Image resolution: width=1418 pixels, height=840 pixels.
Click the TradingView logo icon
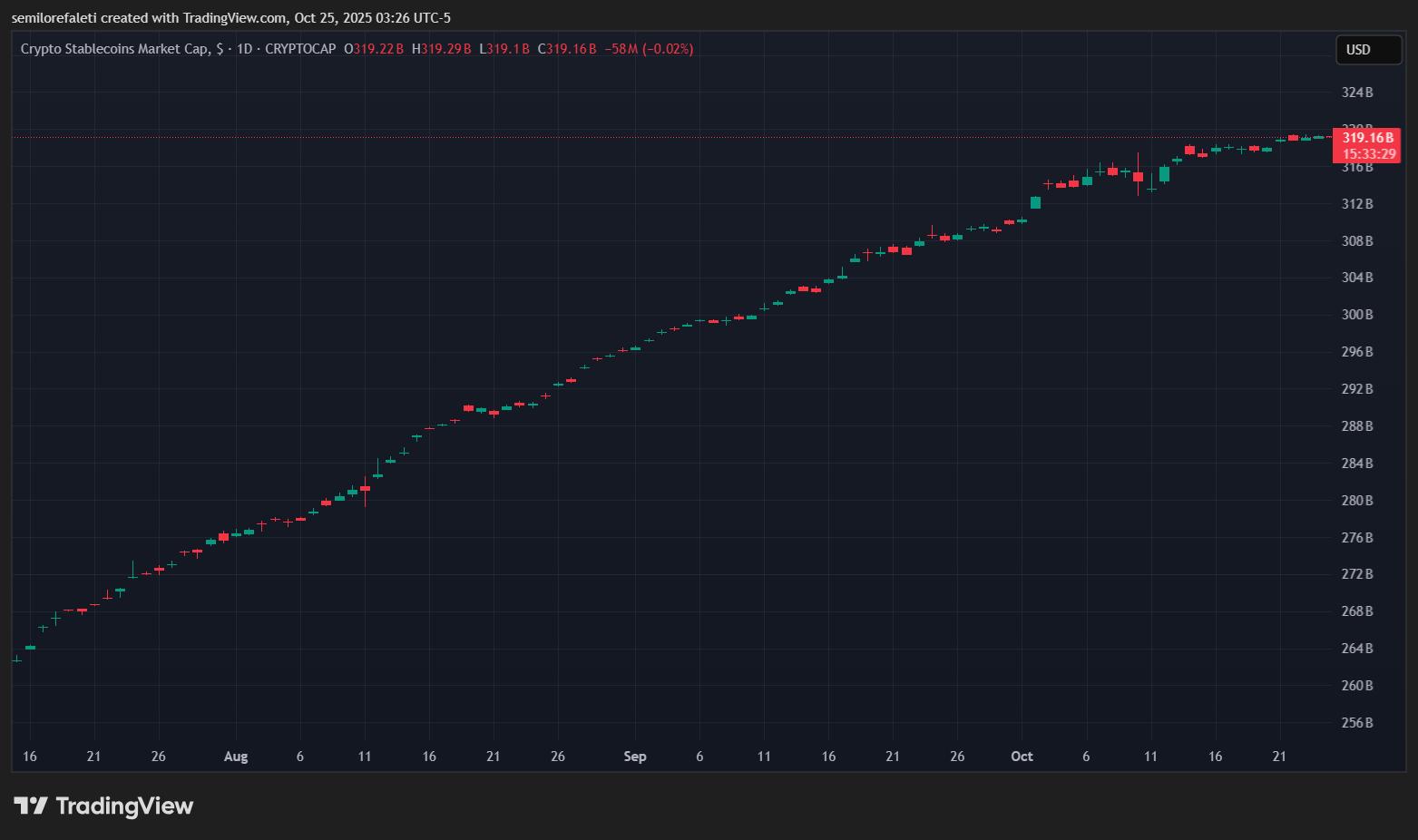(30, 806)
